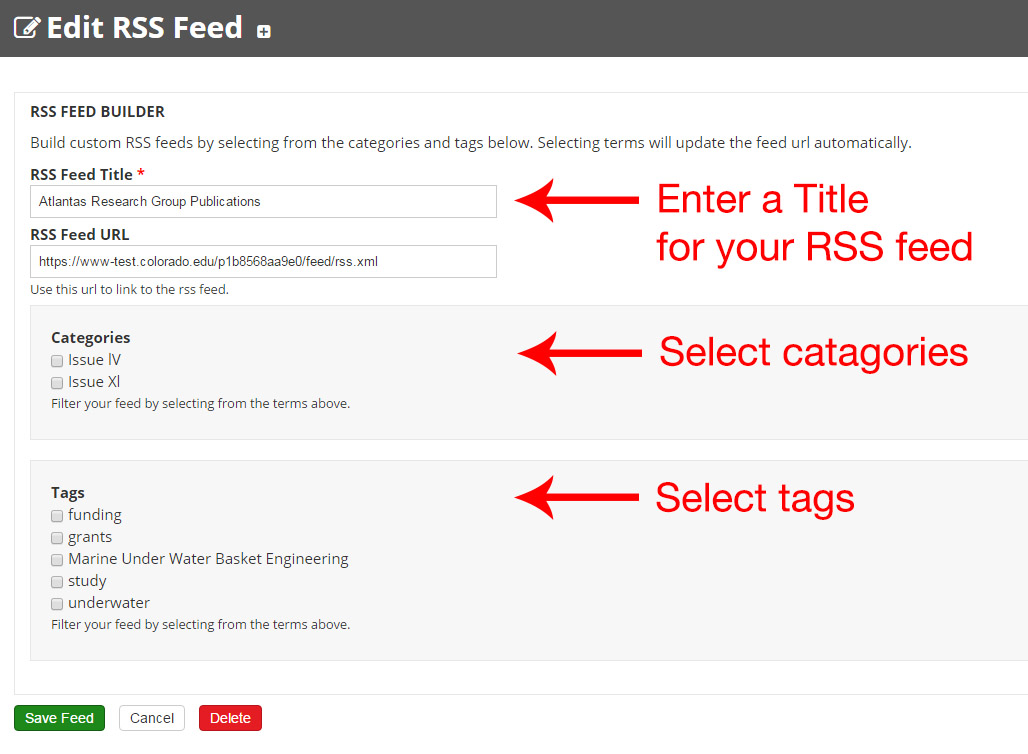1028x754 pixels.
Task: Click the Edit RSS Feed page title
Action: 144,28
